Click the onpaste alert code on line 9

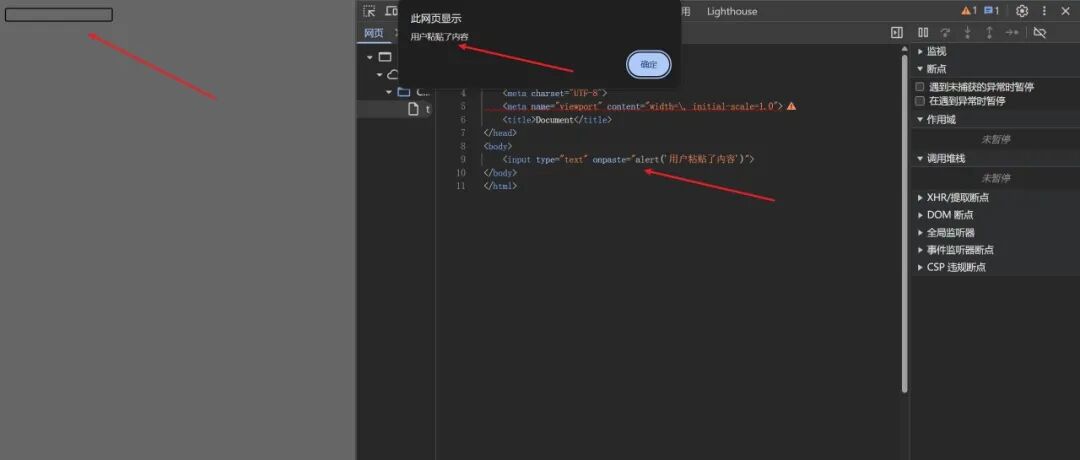coord(674,159)
